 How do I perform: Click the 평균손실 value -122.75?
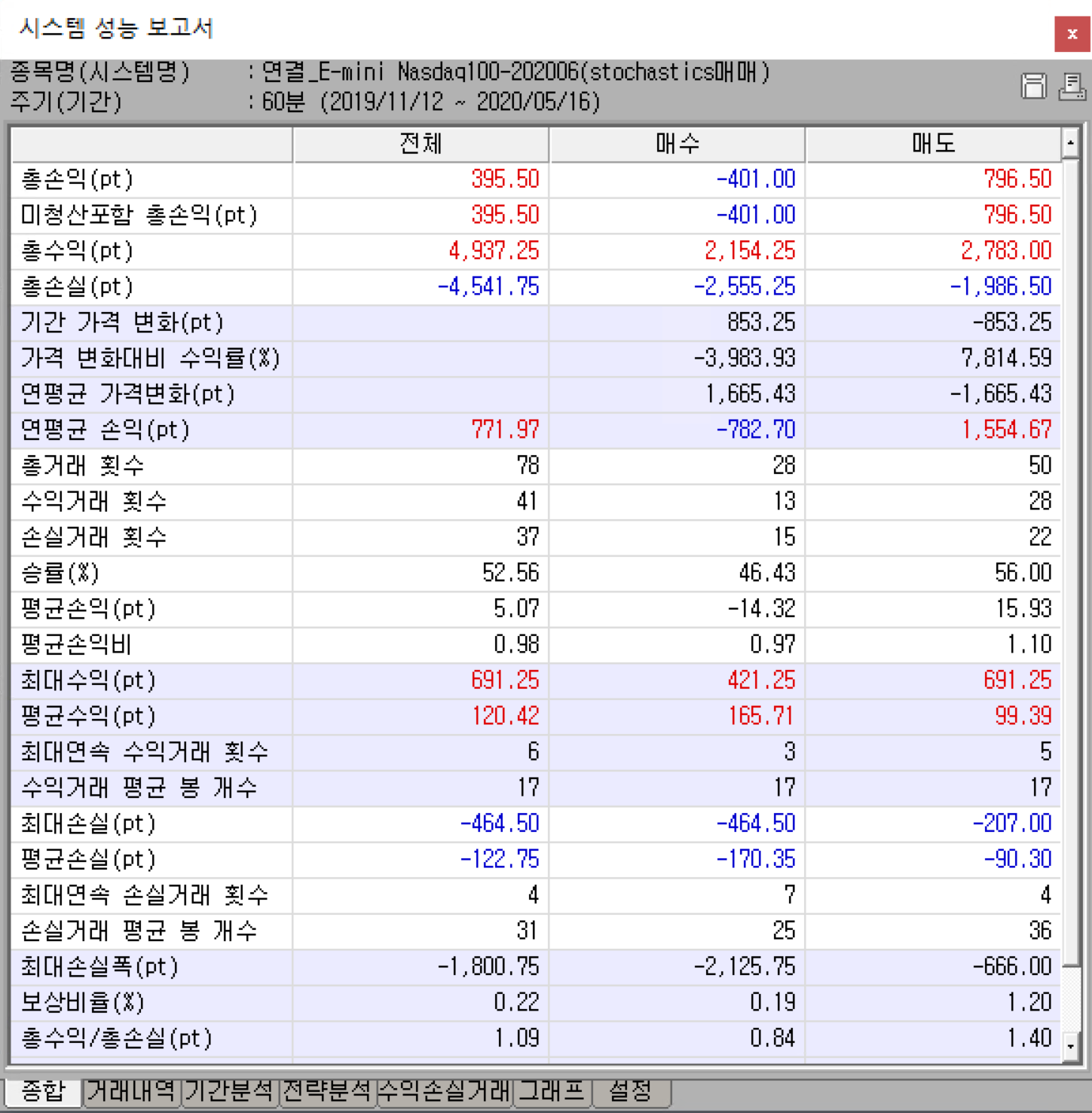[x=500, y=860]
